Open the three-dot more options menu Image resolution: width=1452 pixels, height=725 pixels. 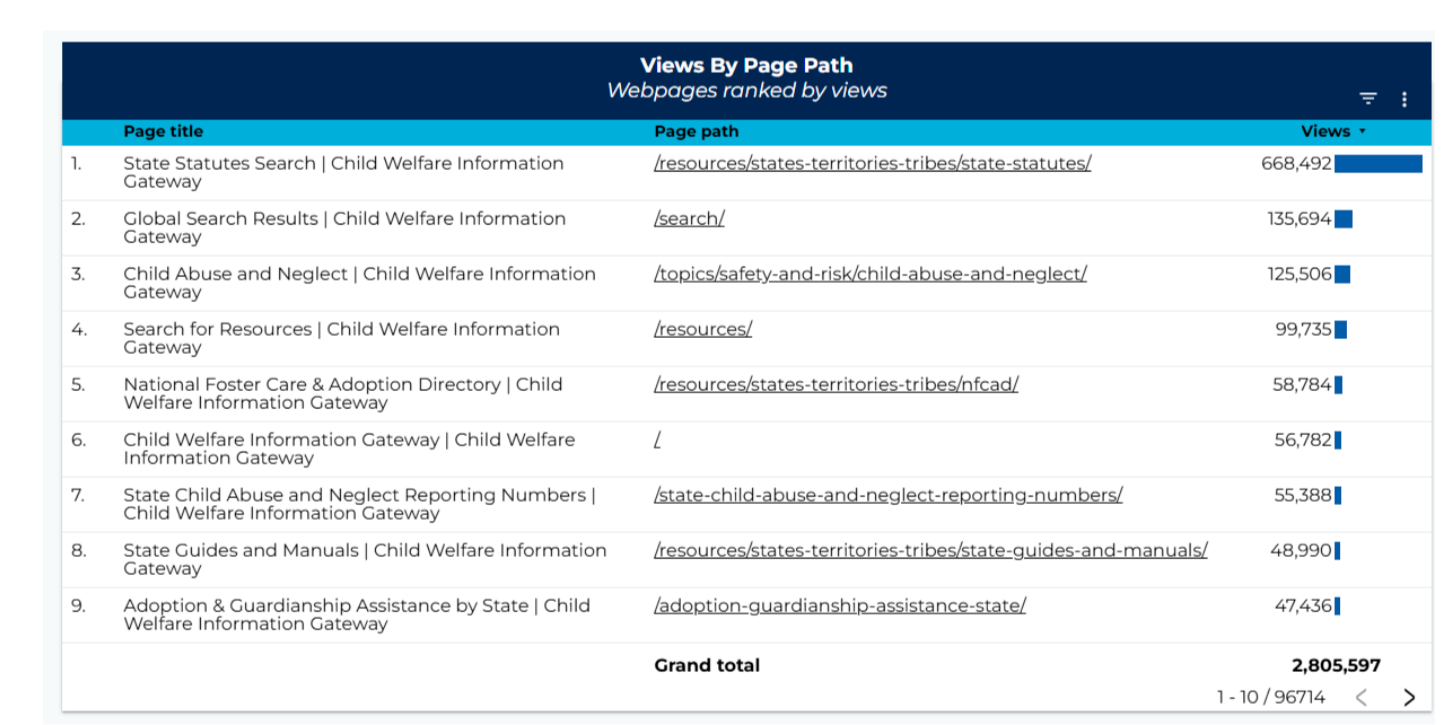1404,99
